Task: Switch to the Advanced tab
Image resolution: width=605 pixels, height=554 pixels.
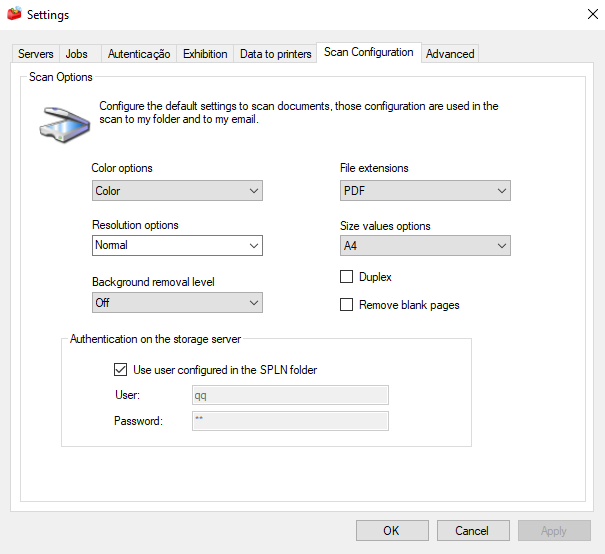Action: pyautogui.click(x=450, y=54)
